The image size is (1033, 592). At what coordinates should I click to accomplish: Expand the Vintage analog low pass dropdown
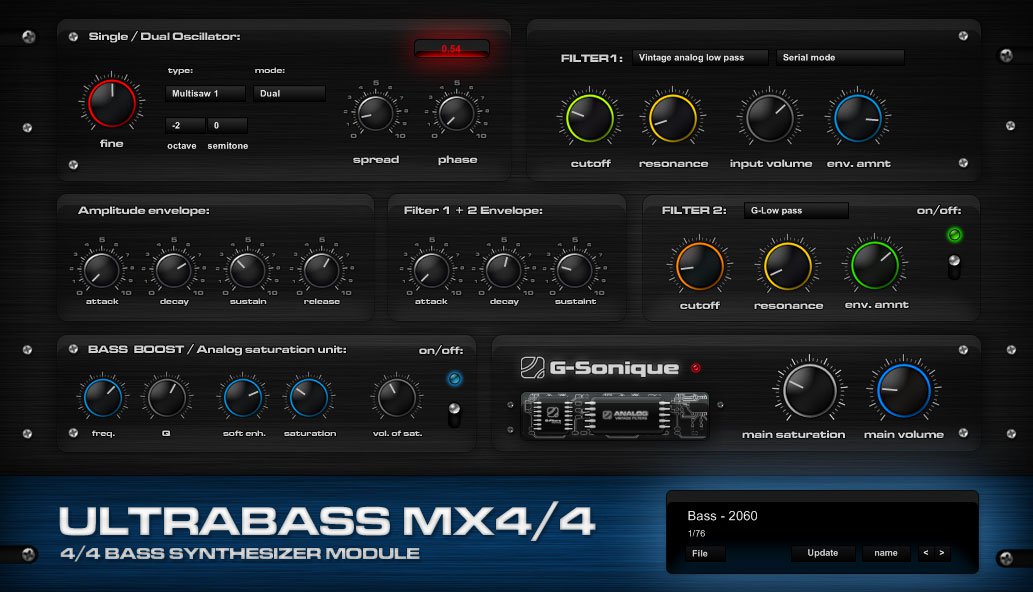[701, 58]
